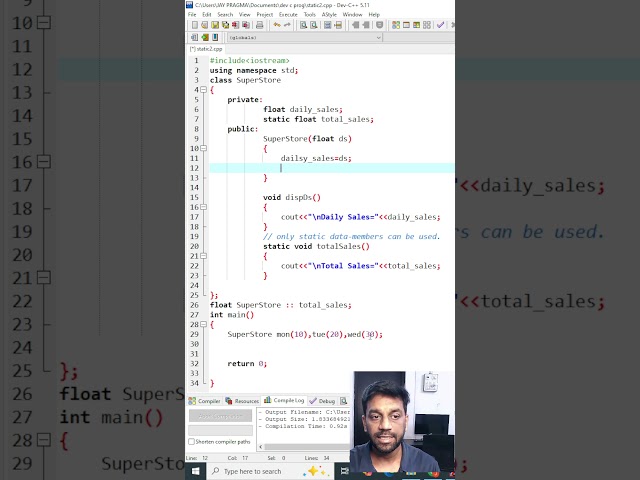Click the Debug checkmark toolbar icon
The image size is (640, 480).
pos(440,25)
